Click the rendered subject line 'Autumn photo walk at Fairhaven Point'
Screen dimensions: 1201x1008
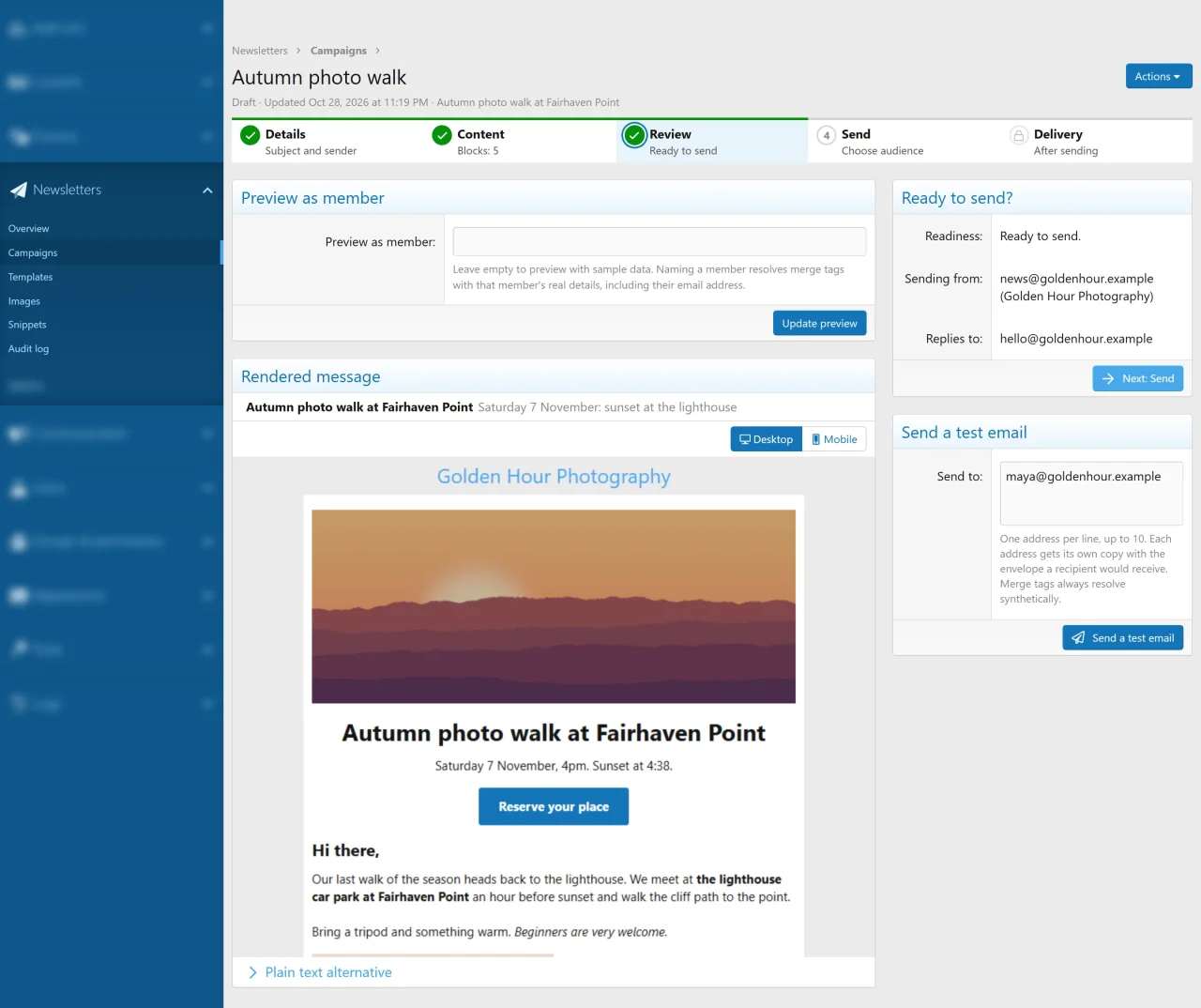(359, 407)
